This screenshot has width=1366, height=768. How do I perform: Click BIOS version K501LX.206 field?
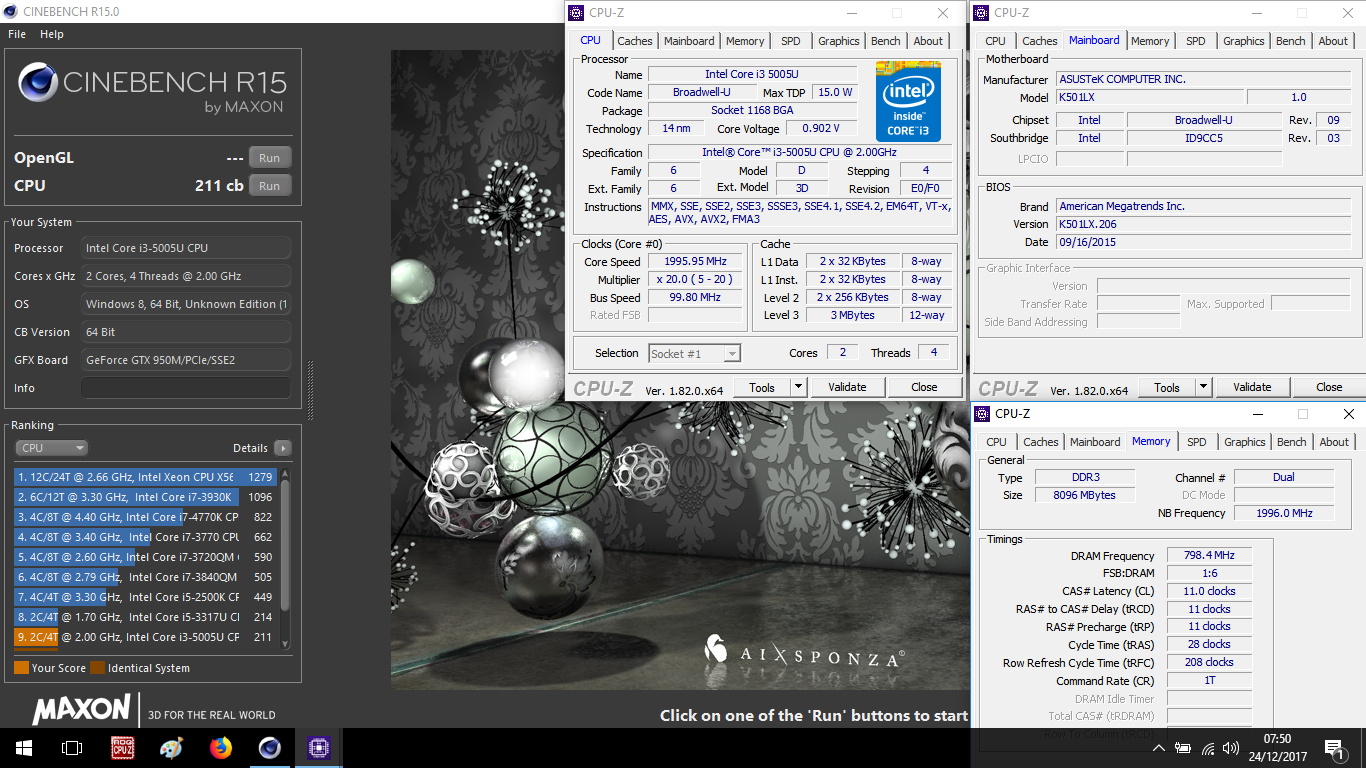1204,224
